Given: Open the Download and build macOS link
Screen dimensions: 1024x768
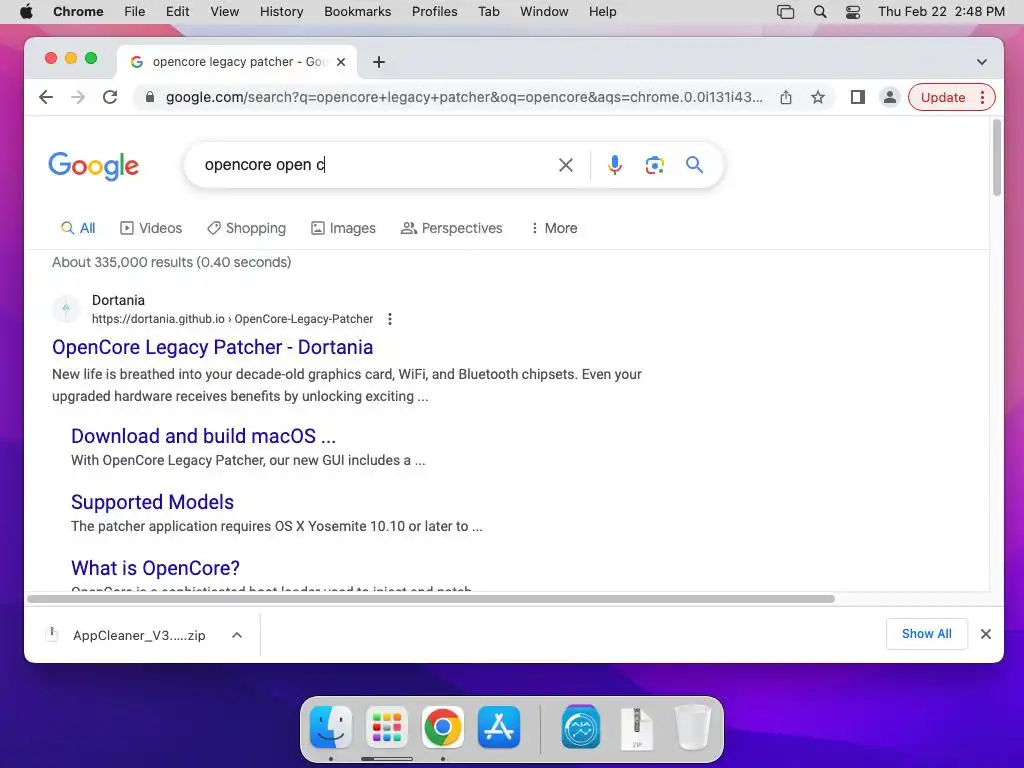Looking at the screenshot, I should [x=203, y=436].
